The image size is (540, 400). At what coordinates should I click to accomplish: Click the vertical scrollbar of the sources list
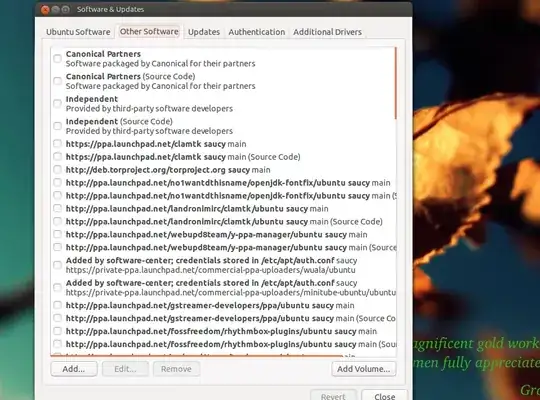[x=396, y=83]
